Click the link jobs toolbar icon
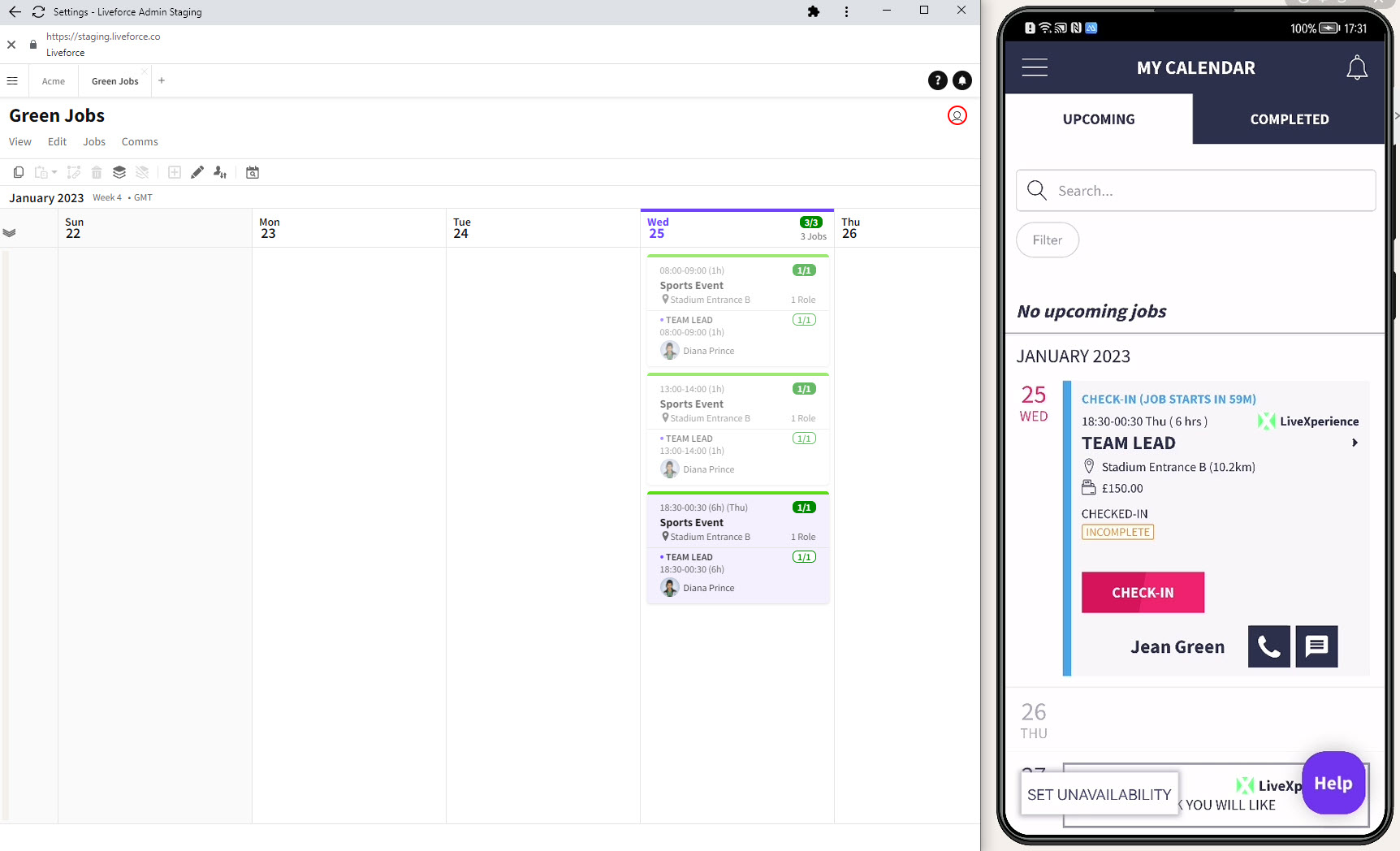The image size is (1400, 851). coord(74,172)
